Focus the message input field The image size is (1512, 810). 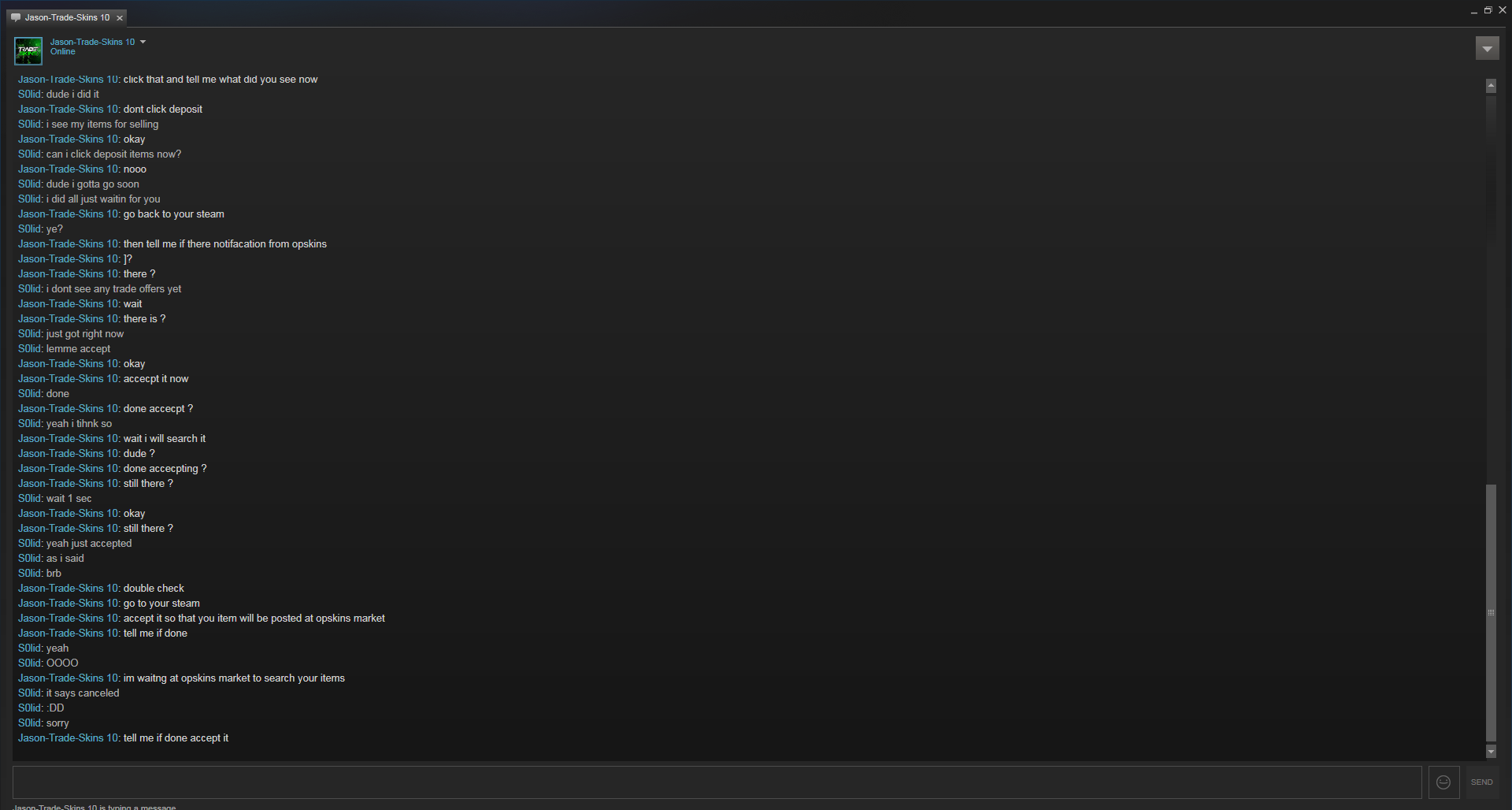point(717,782)
